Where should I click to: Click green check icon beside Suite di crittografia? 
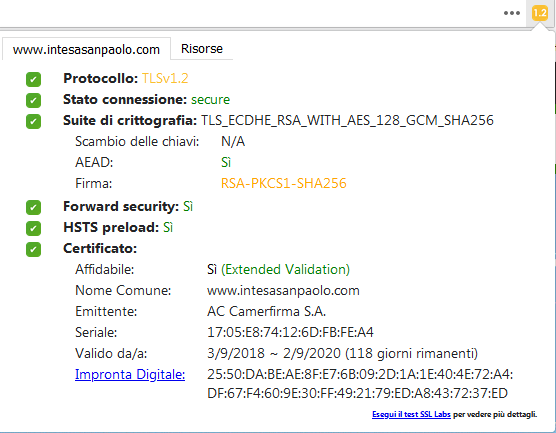click(33, 121)
